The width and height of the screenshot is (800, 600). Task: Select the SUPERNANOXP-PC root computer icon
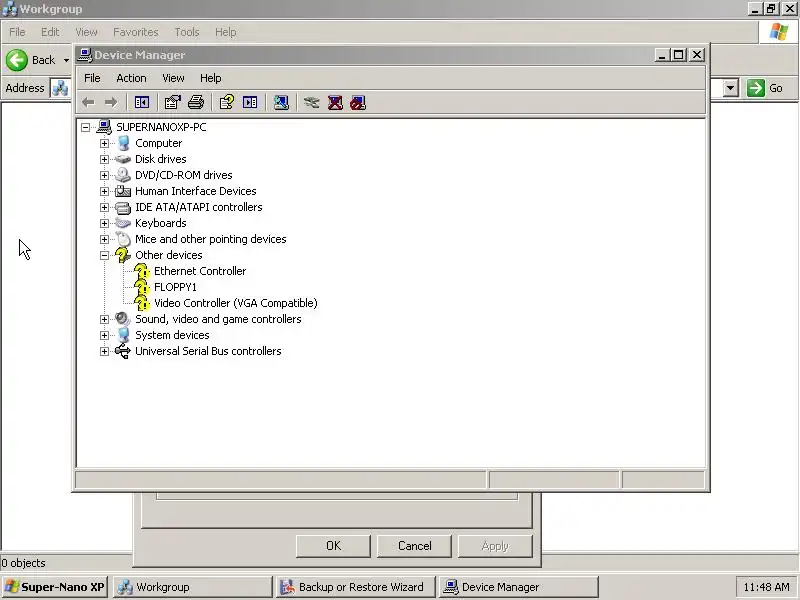tap(104, 127)
